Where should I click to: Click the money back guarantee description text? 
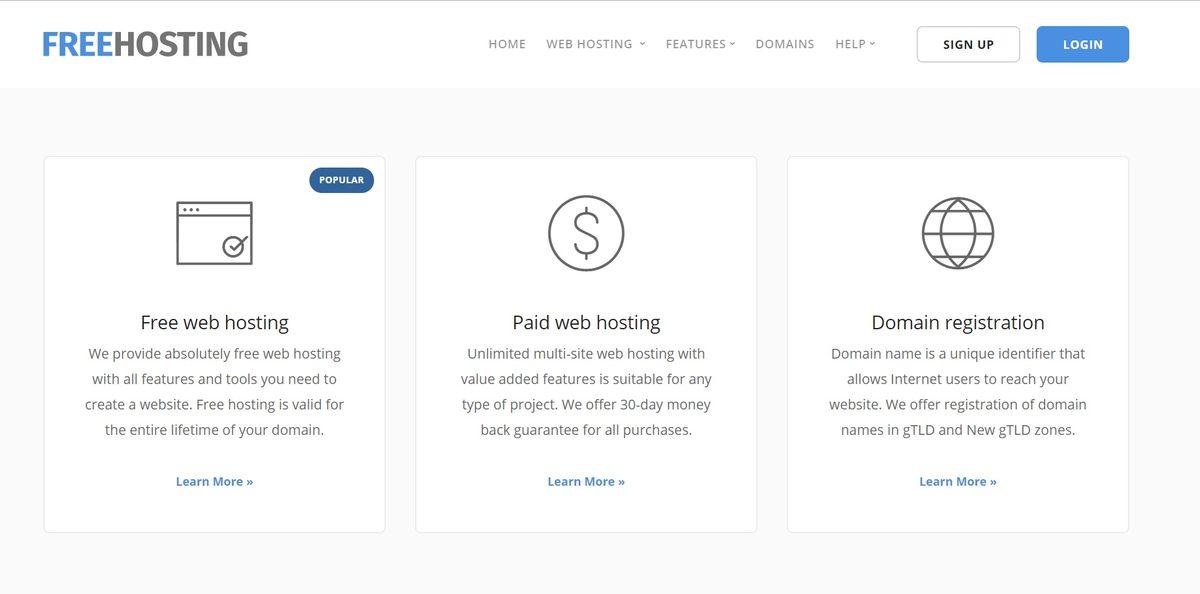(586, 390)
